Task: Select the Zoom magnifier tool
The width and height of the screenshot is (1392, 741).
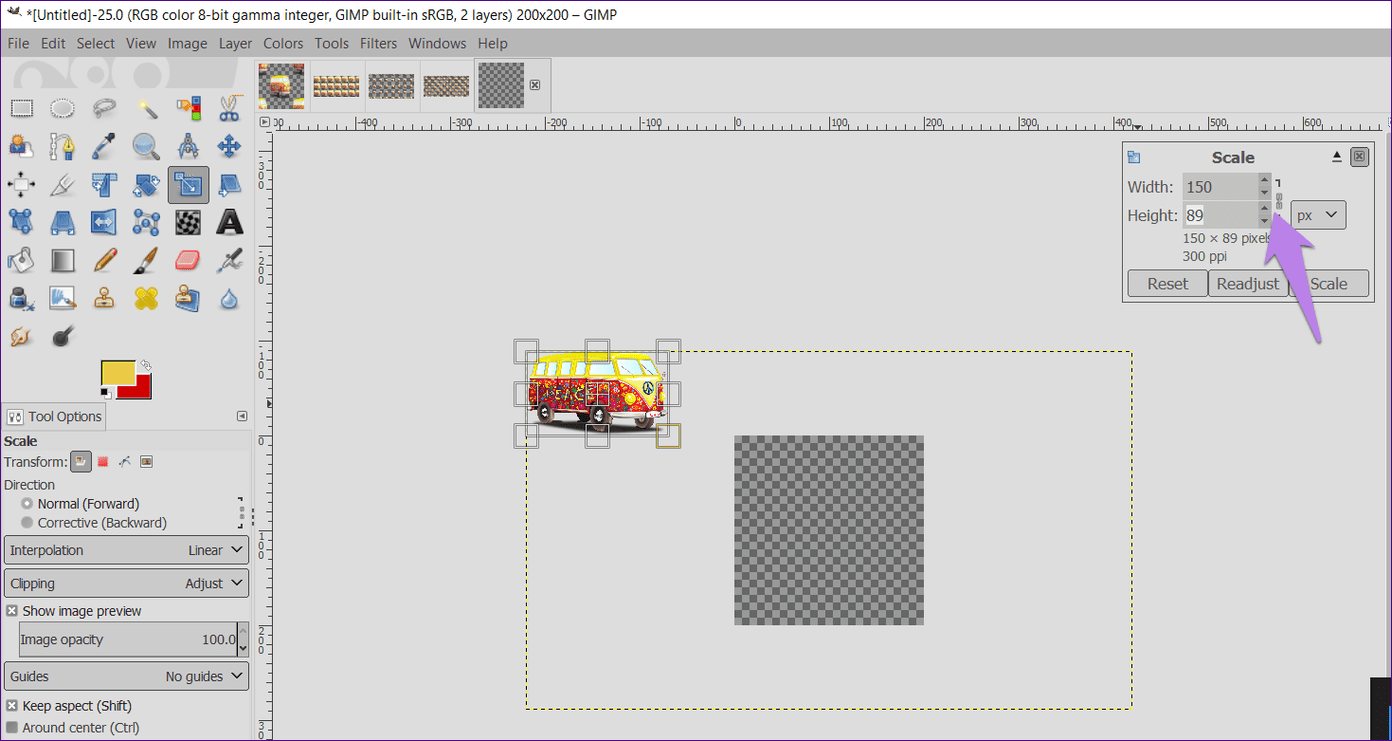Action: click(x=147, y=146)
